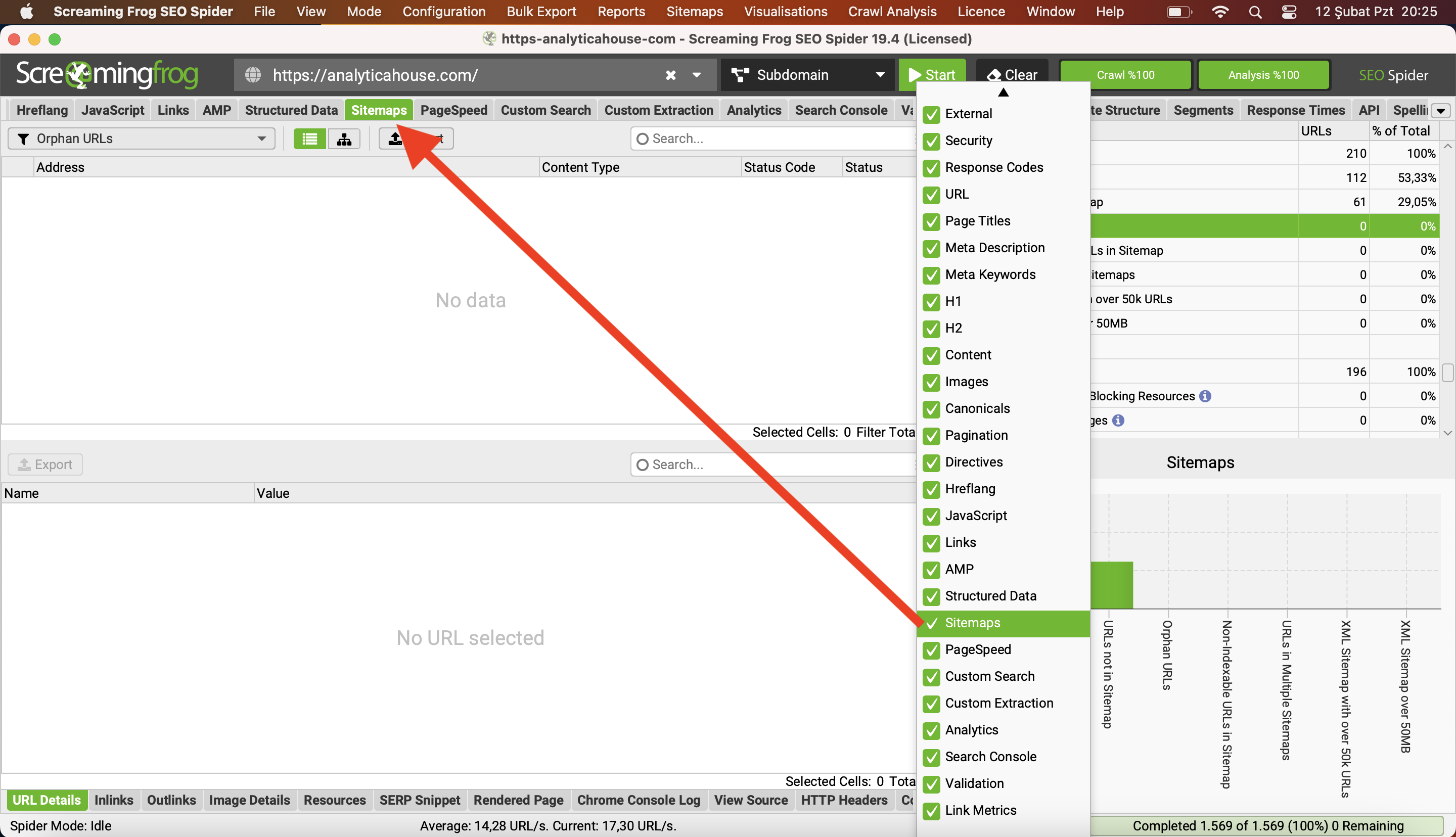
Task: Click the filter funnel icon
Action: 23,138
